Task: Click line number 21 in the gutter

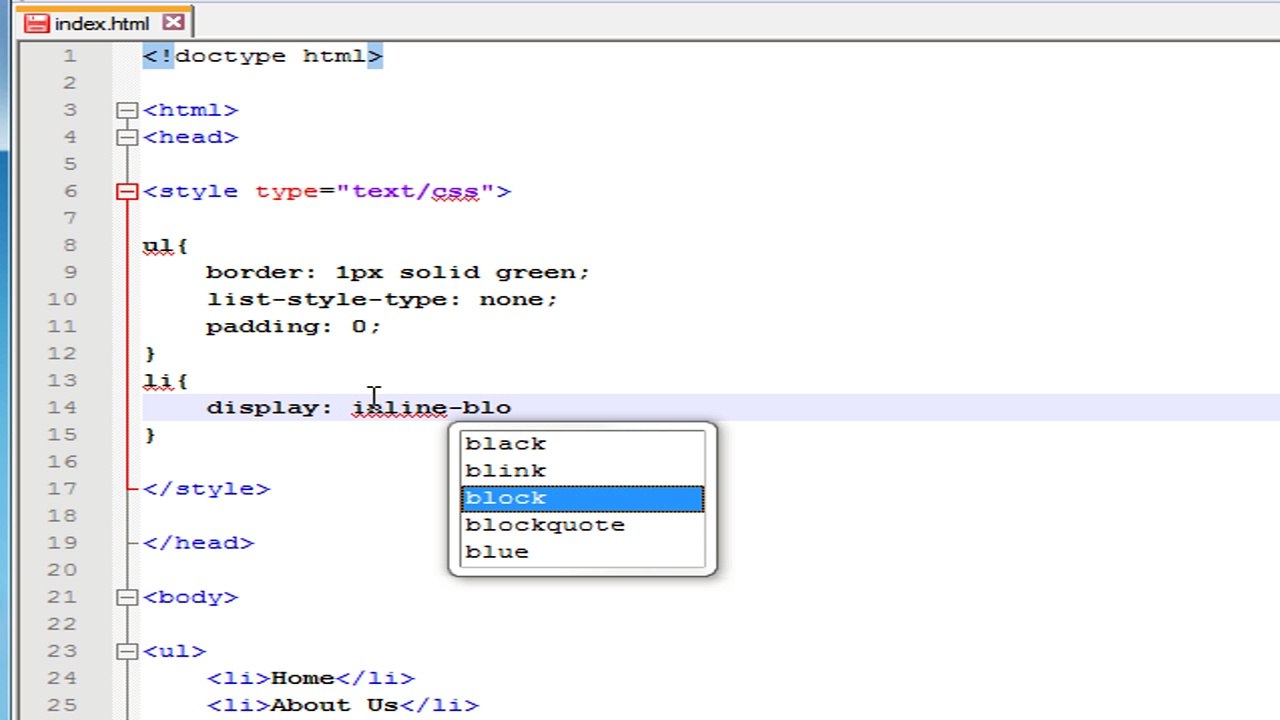Action: 62,597
